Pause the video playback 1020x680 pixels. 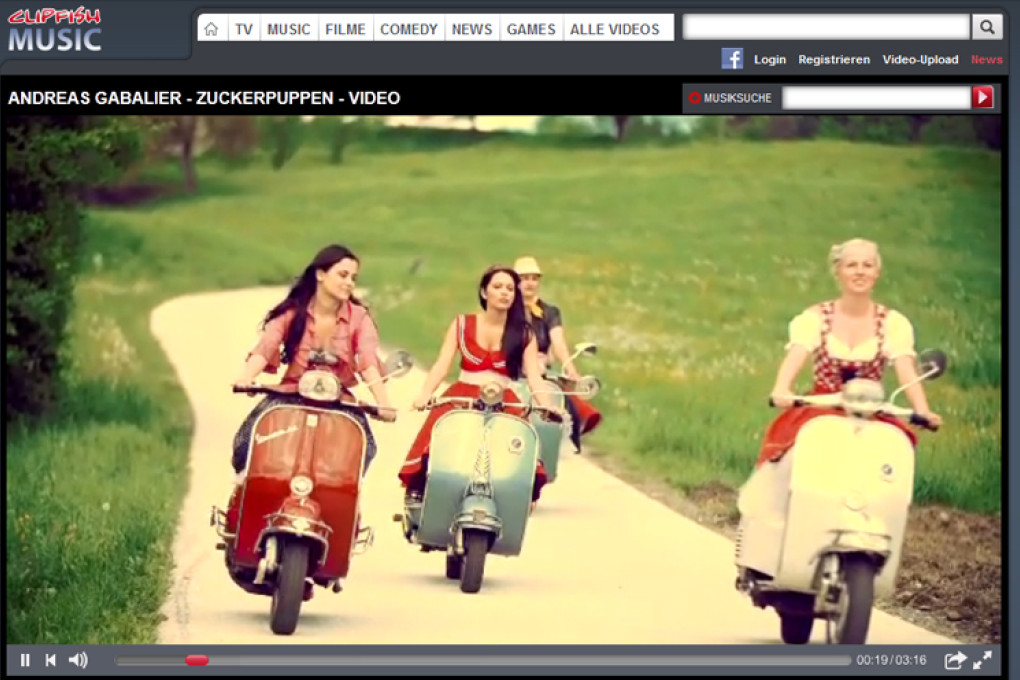tap(25, 660)
